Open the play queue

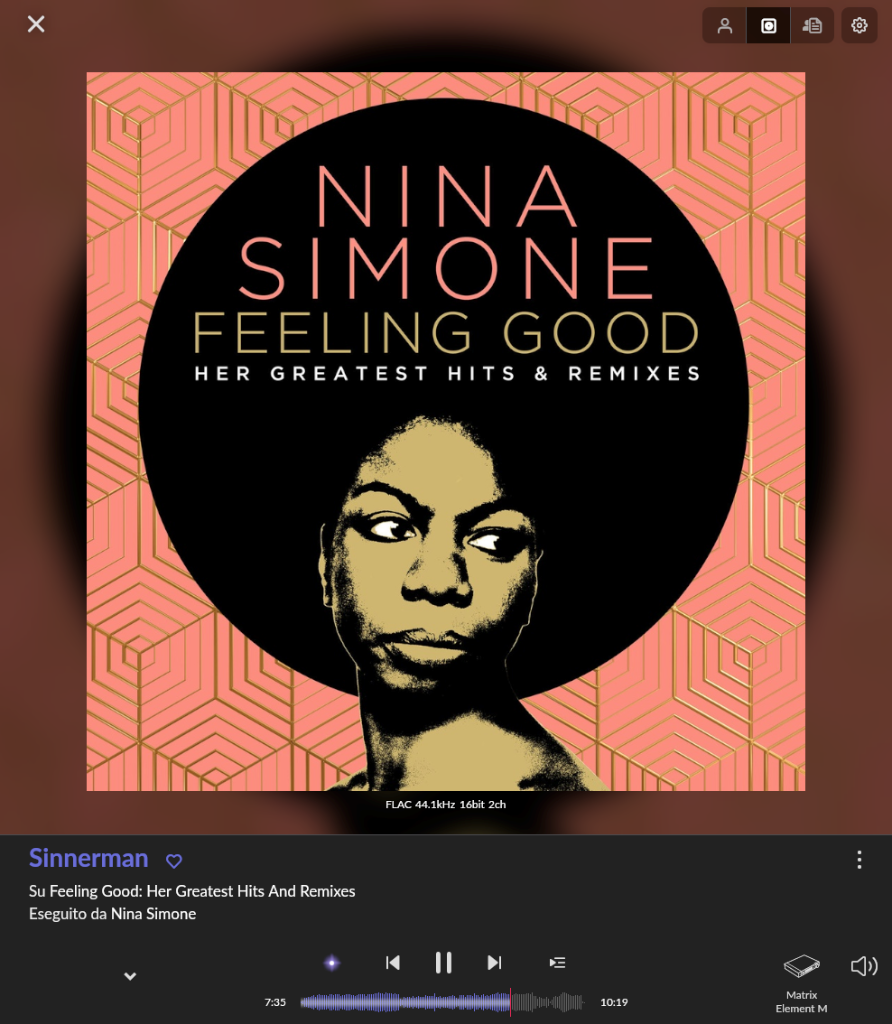click(x=557, y=963)
